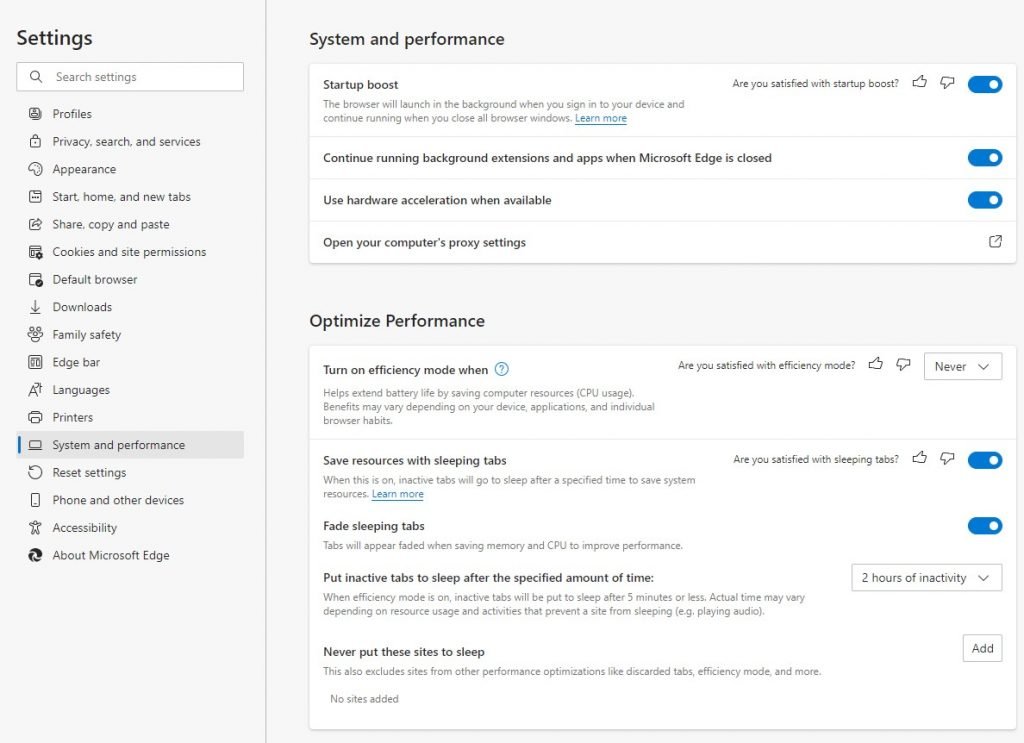This screenshot has height=743, width=1024.
Task: Open the 2 hours of inactivity dropdown
Action: (926, 578)
